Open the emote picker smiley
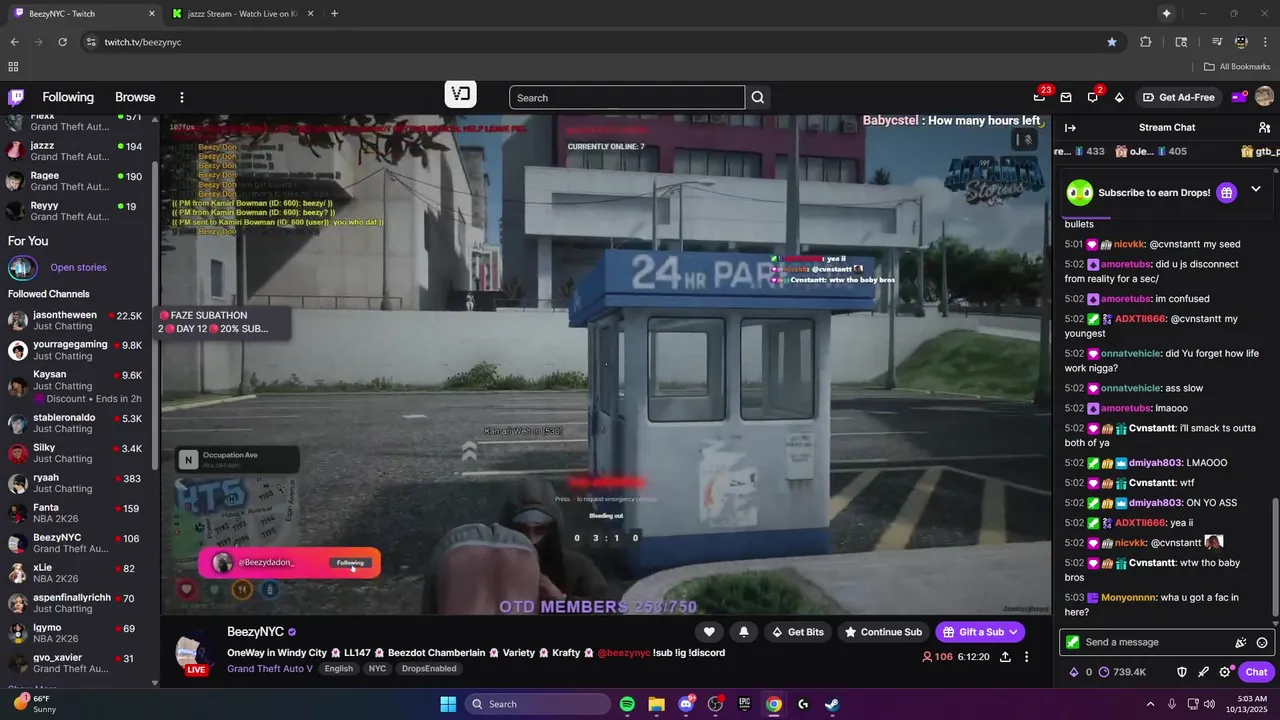This screenshot has height=720, width=1280. click(x=1262, y=643)
